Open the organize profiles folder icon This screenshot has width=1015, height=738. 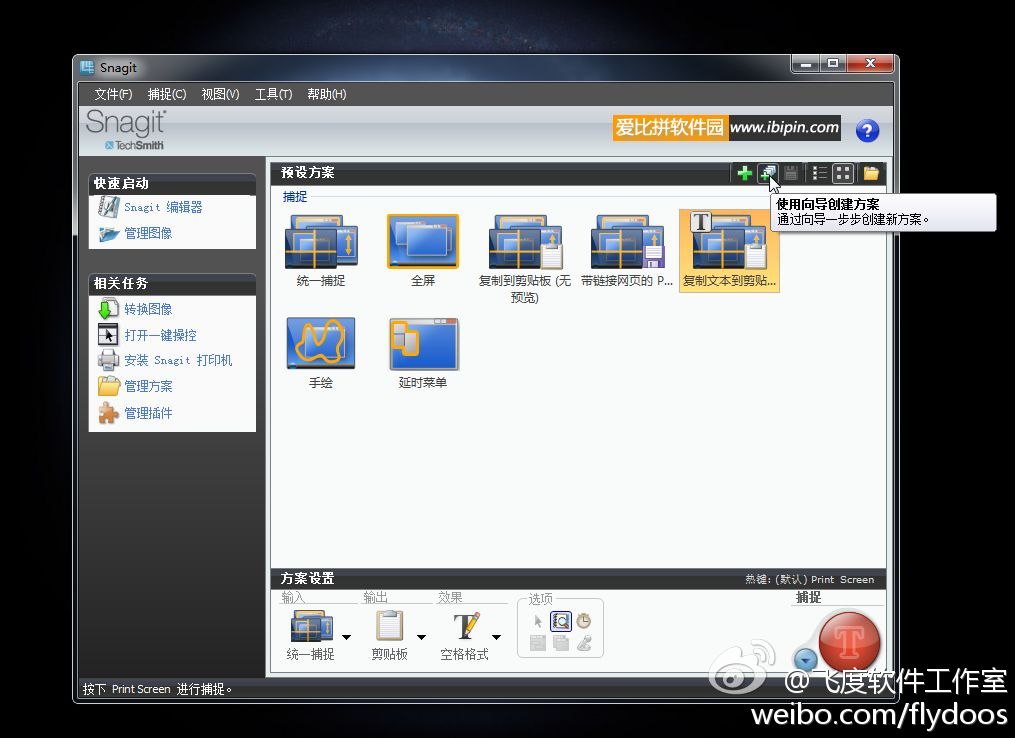(871, 173)
